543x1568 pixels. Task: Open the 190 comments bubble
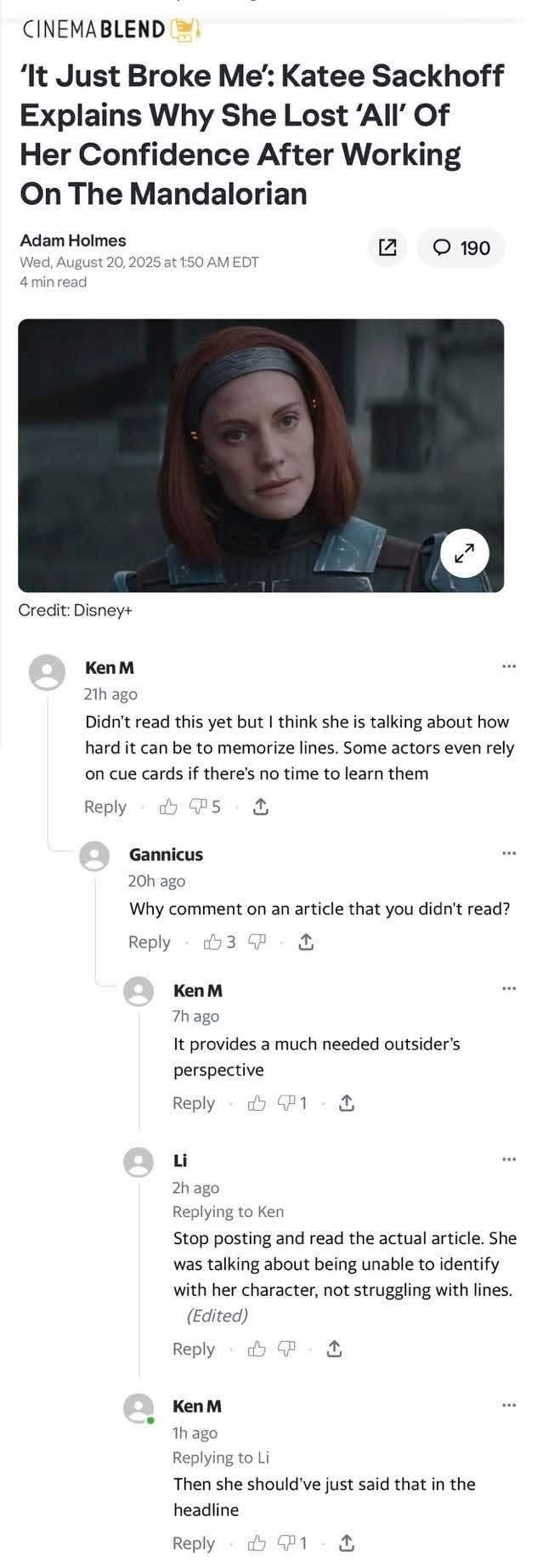tap(462, 247)
